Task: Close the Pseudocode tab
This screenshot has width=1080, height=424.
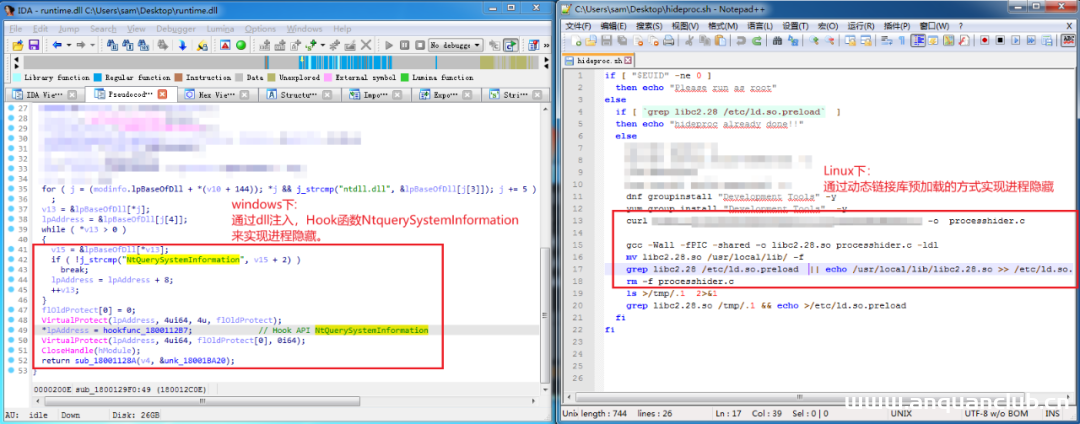Action: 162,94
